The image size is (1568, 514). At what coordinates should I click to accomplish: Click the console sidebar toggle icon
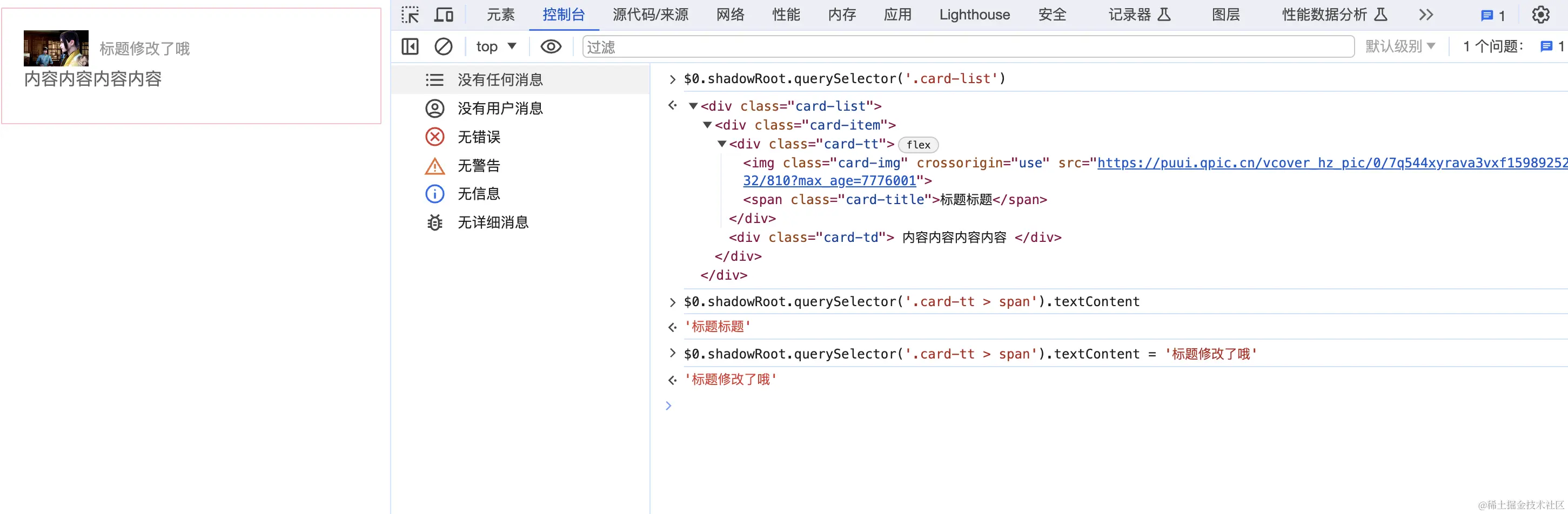410,47
